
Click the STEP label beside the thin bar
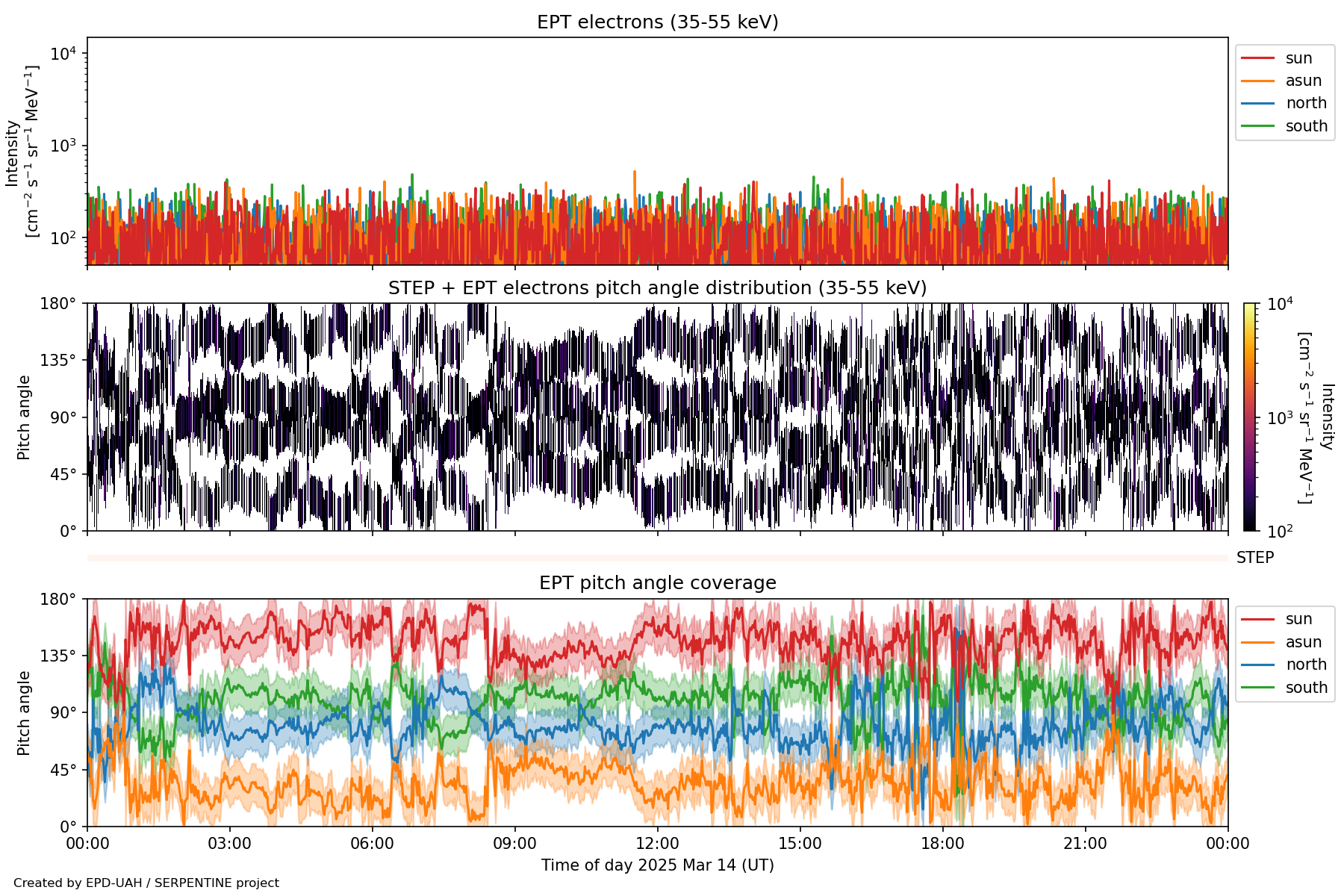click(x=1254, y=558)
